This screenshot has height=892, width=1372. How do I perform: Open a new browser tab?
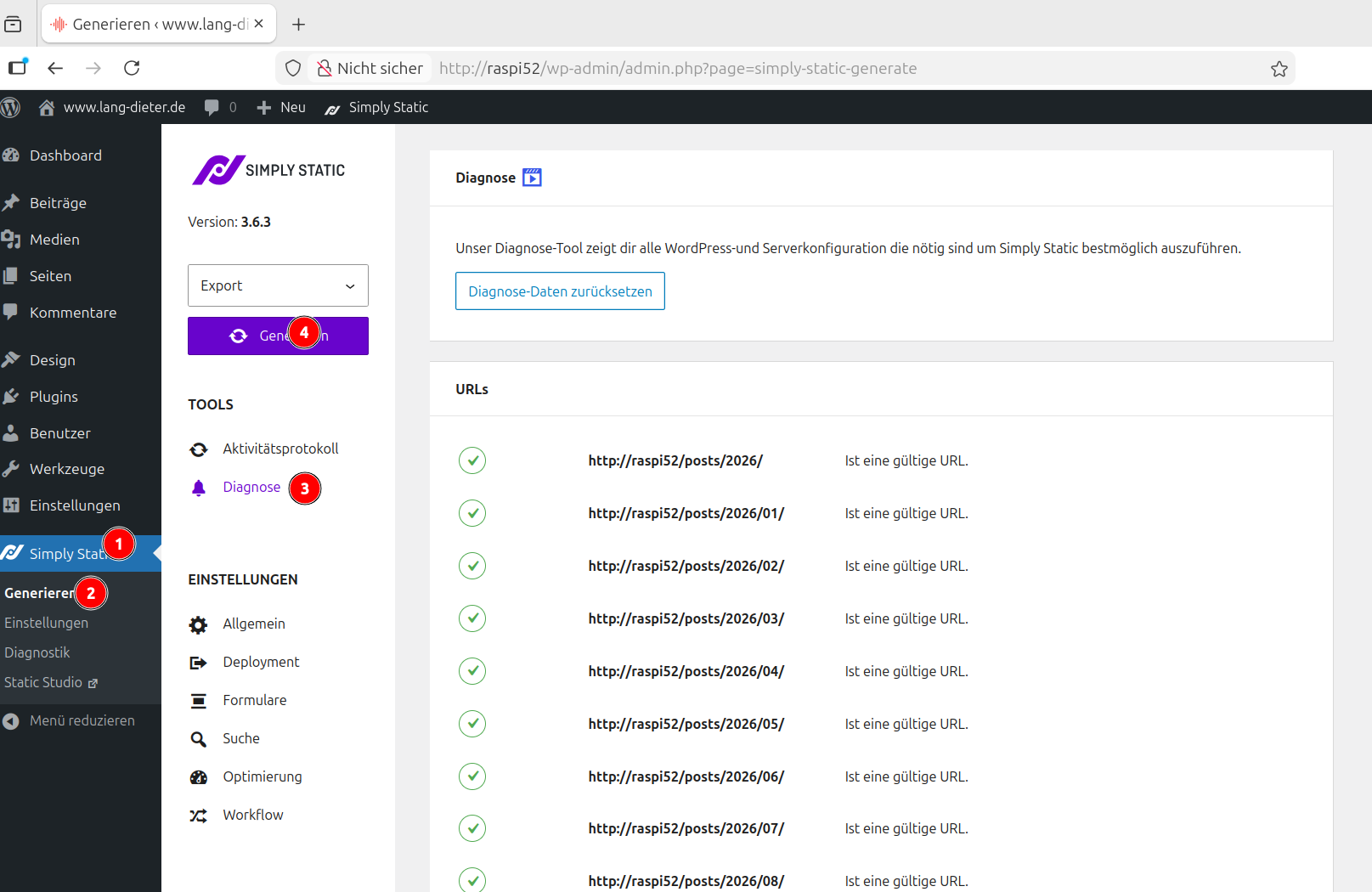[298, 25]
